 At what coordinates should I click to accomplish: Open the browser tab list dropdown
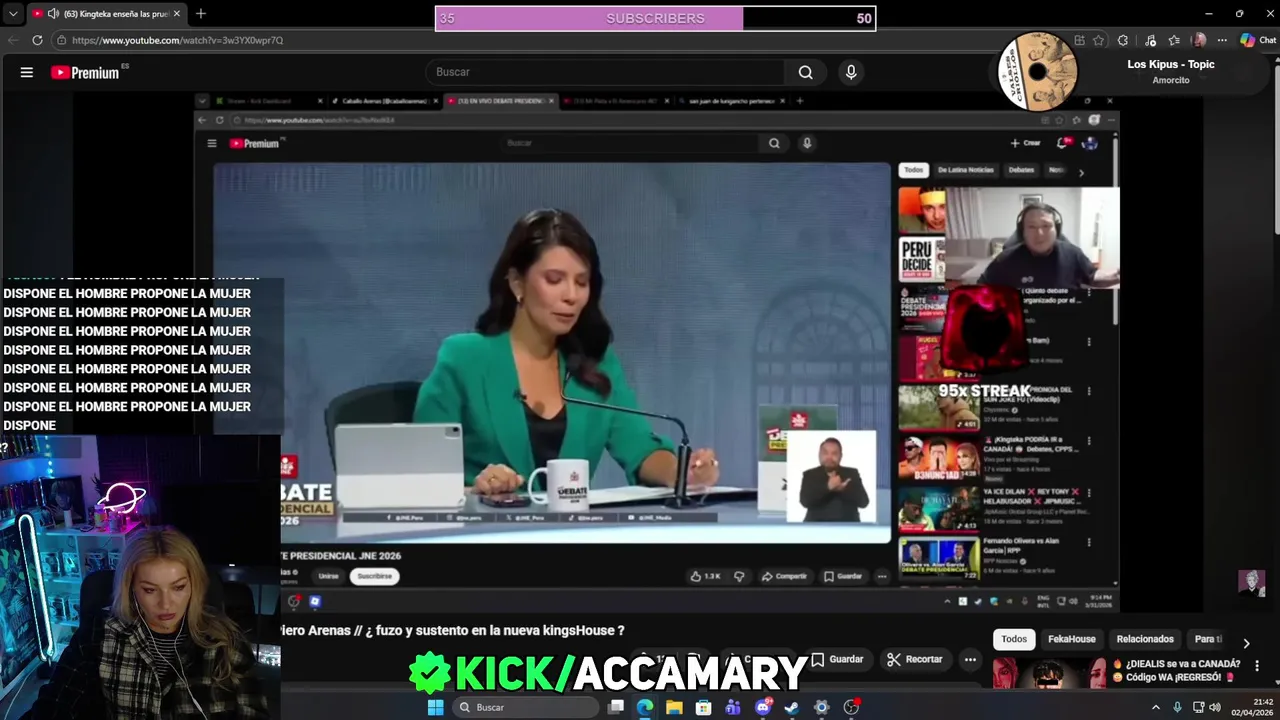point(13,14)
